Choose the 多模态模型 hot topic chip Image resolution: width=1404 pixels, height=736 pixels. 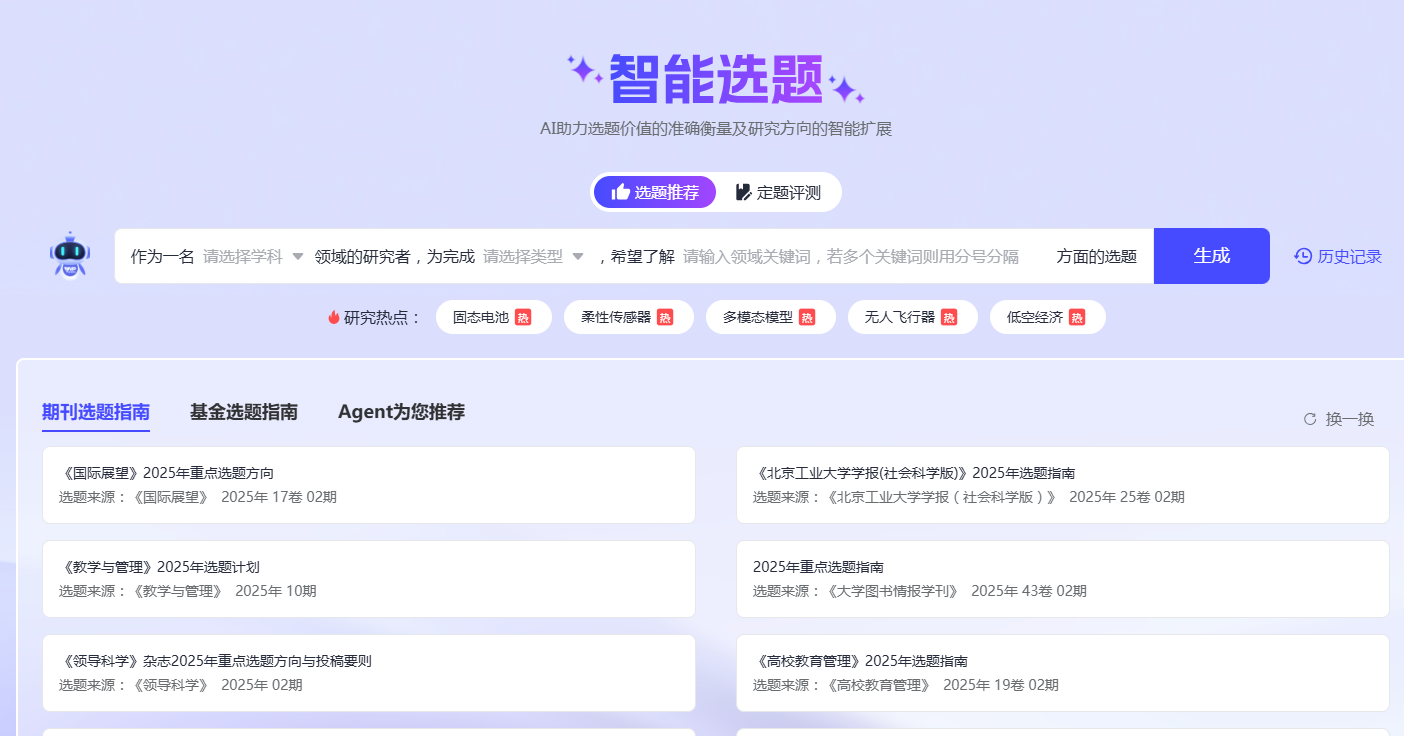tap(770, 317)
